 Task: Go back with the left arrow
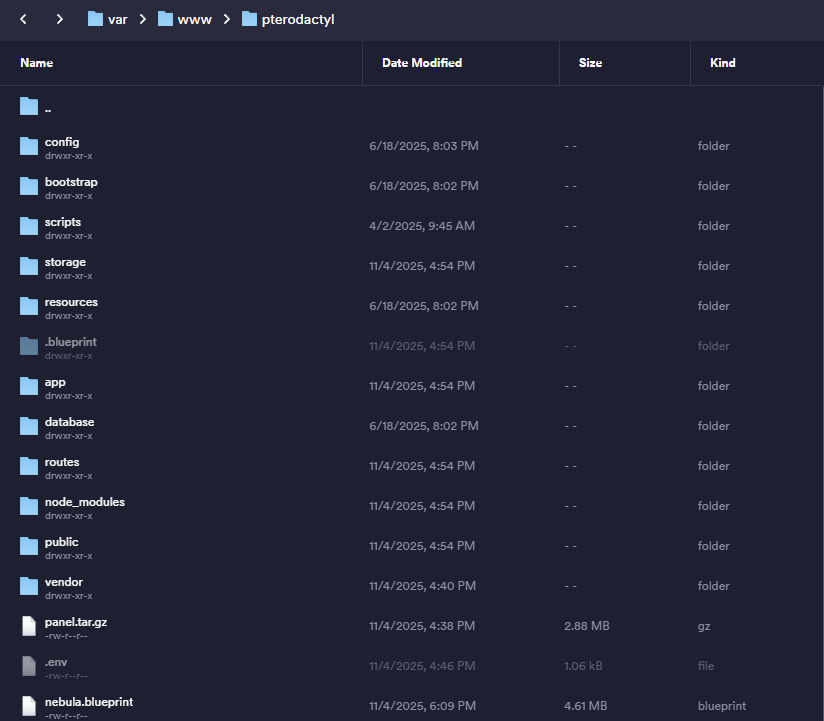[23, 19]
